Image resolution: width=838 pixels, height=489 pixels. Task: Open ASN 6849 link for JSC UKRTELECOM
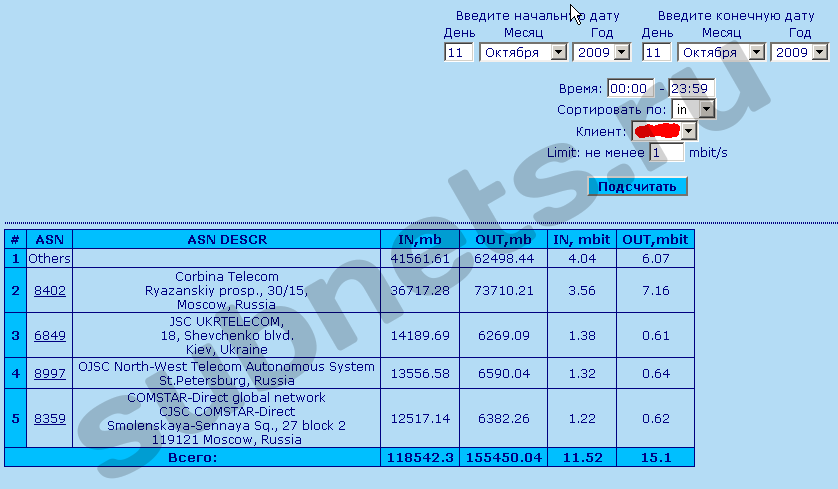(x=49, y=335)
